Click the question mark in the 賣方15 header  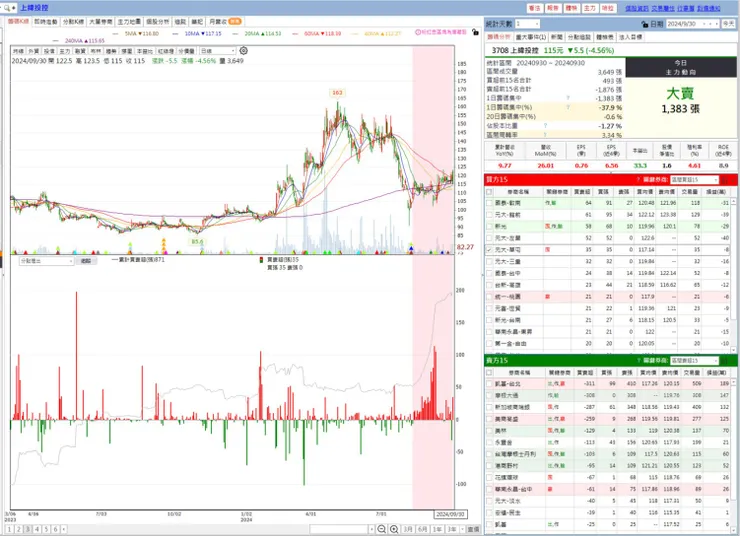click(638, 360)
